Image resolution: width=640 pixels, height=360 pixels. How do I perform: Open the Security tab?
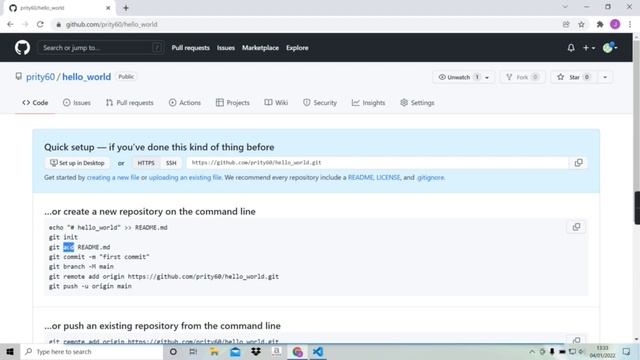coord(320,103)
